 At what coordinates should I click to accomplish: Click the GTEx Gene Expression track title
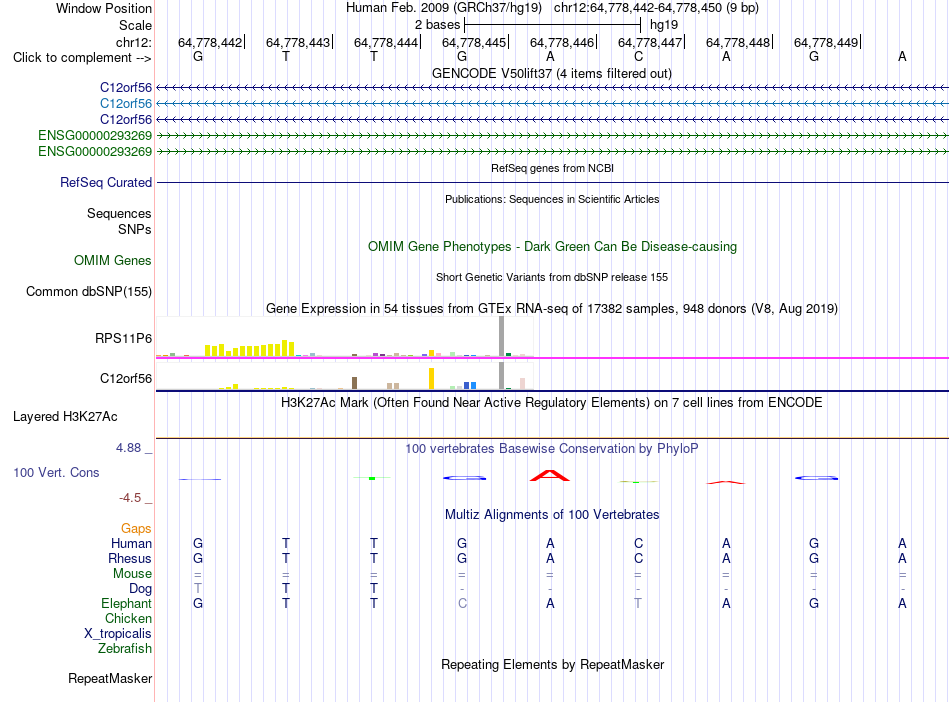pyautogui.click(x=552, y=308)
